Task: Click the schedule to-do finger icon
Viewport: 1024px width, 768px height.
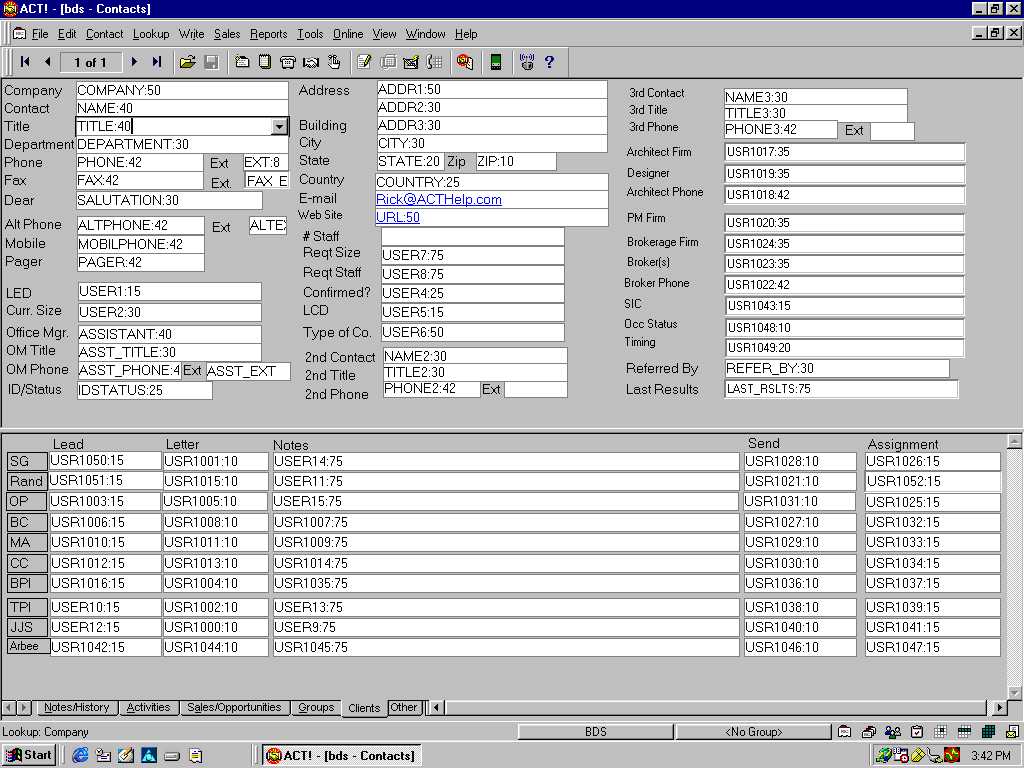Action: [x=334, y=62]
